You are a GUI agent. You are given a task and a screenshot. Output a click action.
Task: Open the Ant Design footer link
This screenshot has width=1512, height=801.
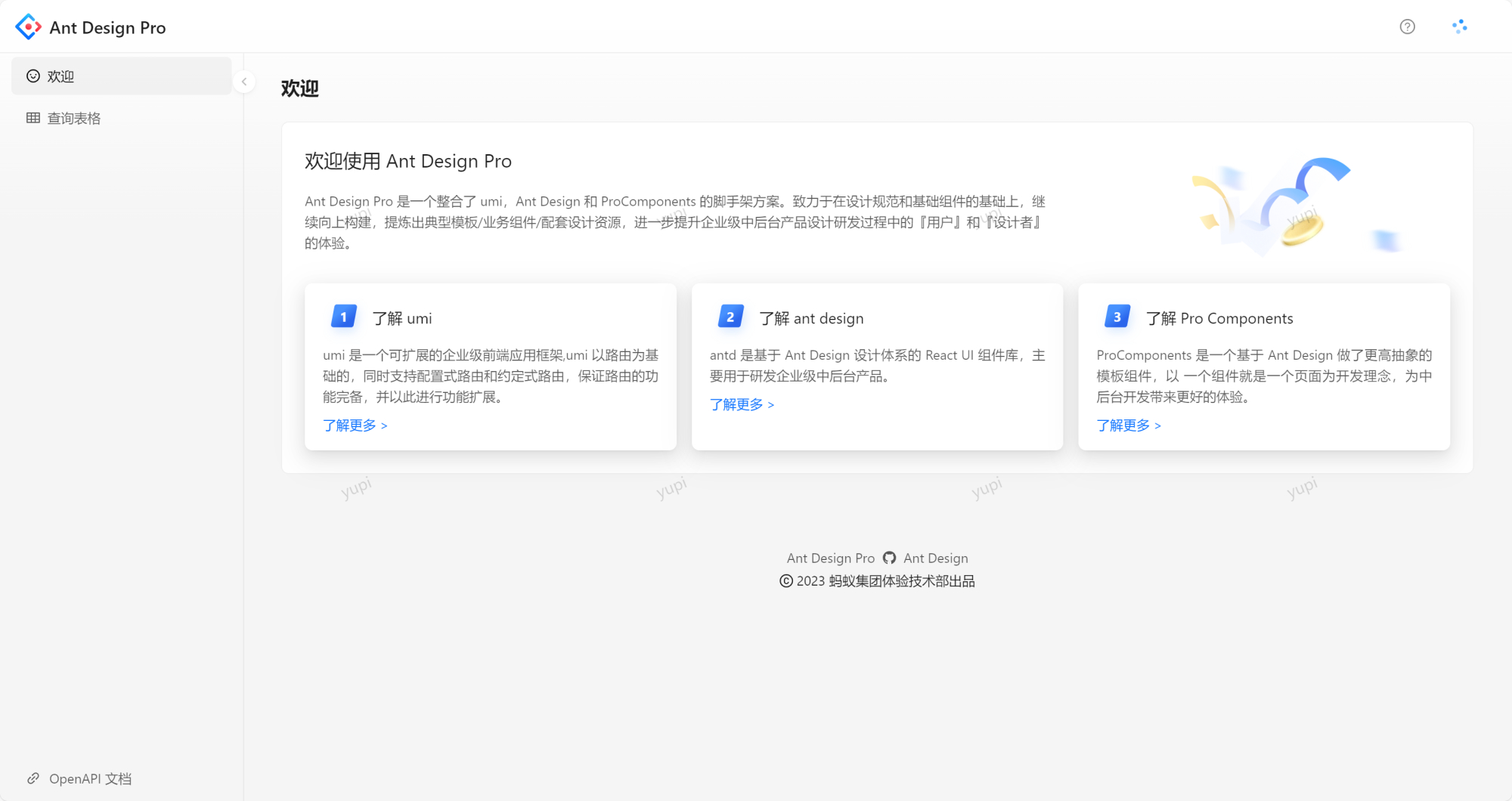coord(936,558)
